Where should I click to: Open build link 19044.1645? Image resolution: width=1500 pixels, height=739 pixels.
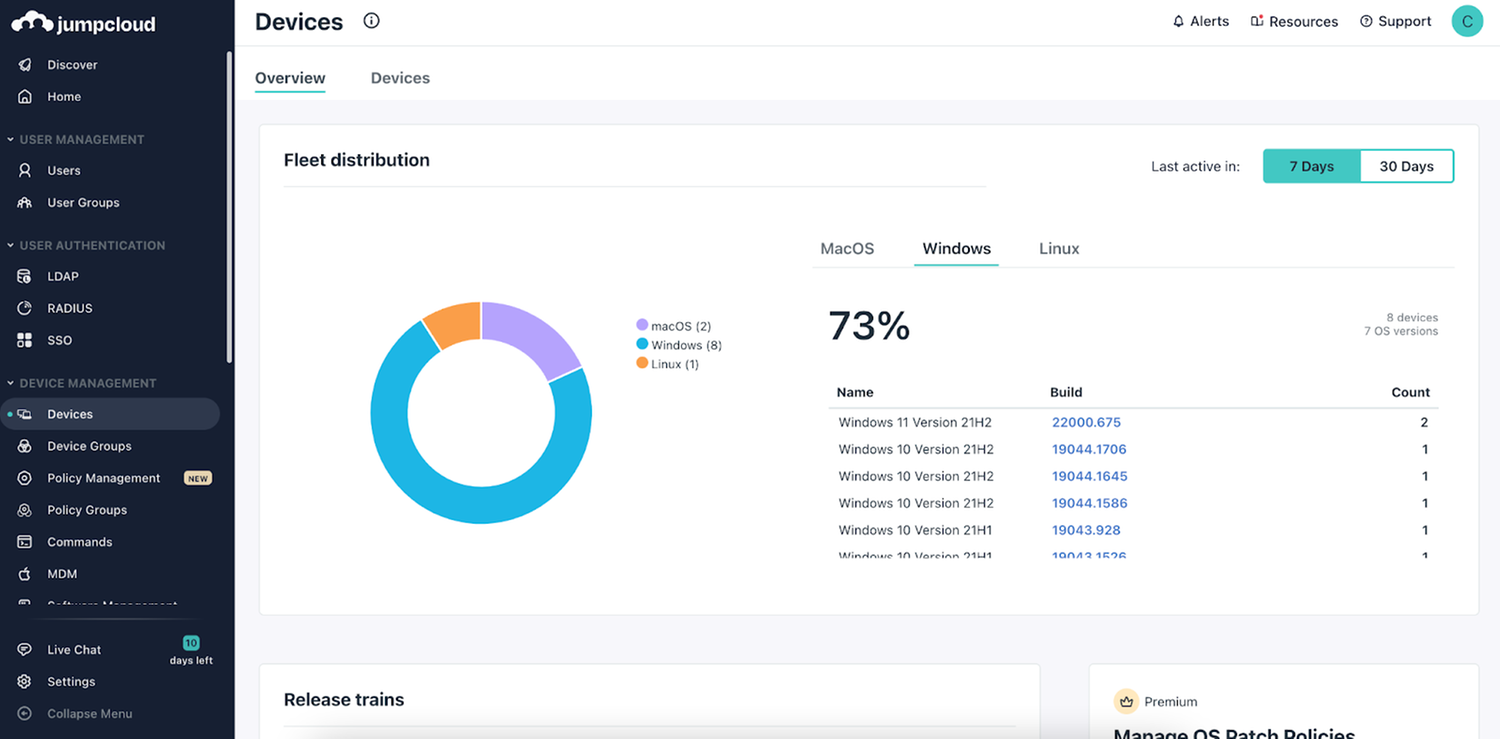pyautogui.click(x=1089, y=477)
